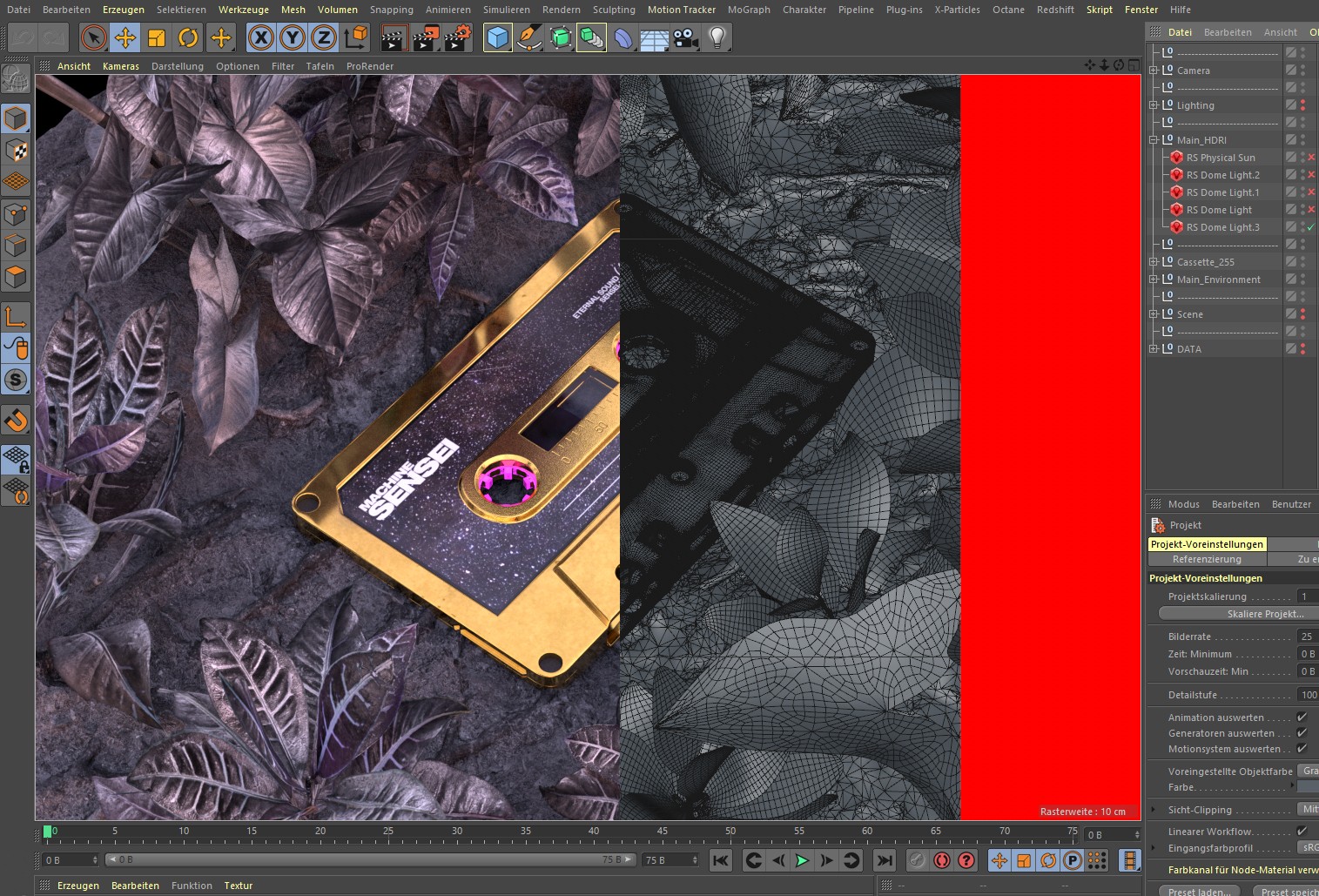The image size is (1319, 896).
Task: Expand the Lighting object group
Action: 1154,105
